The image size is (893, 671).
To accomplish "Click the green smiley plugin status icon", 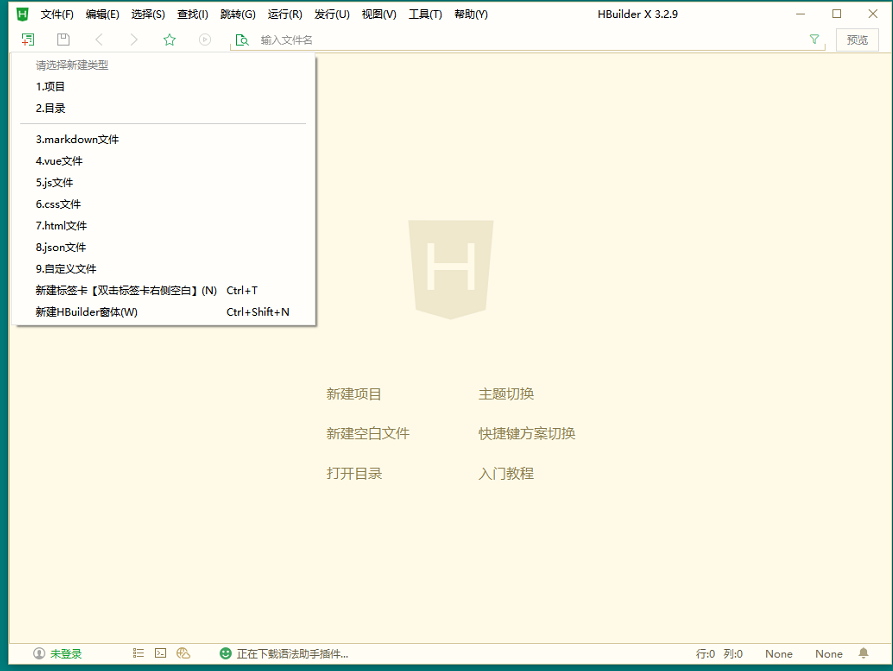I will [226, 653].
